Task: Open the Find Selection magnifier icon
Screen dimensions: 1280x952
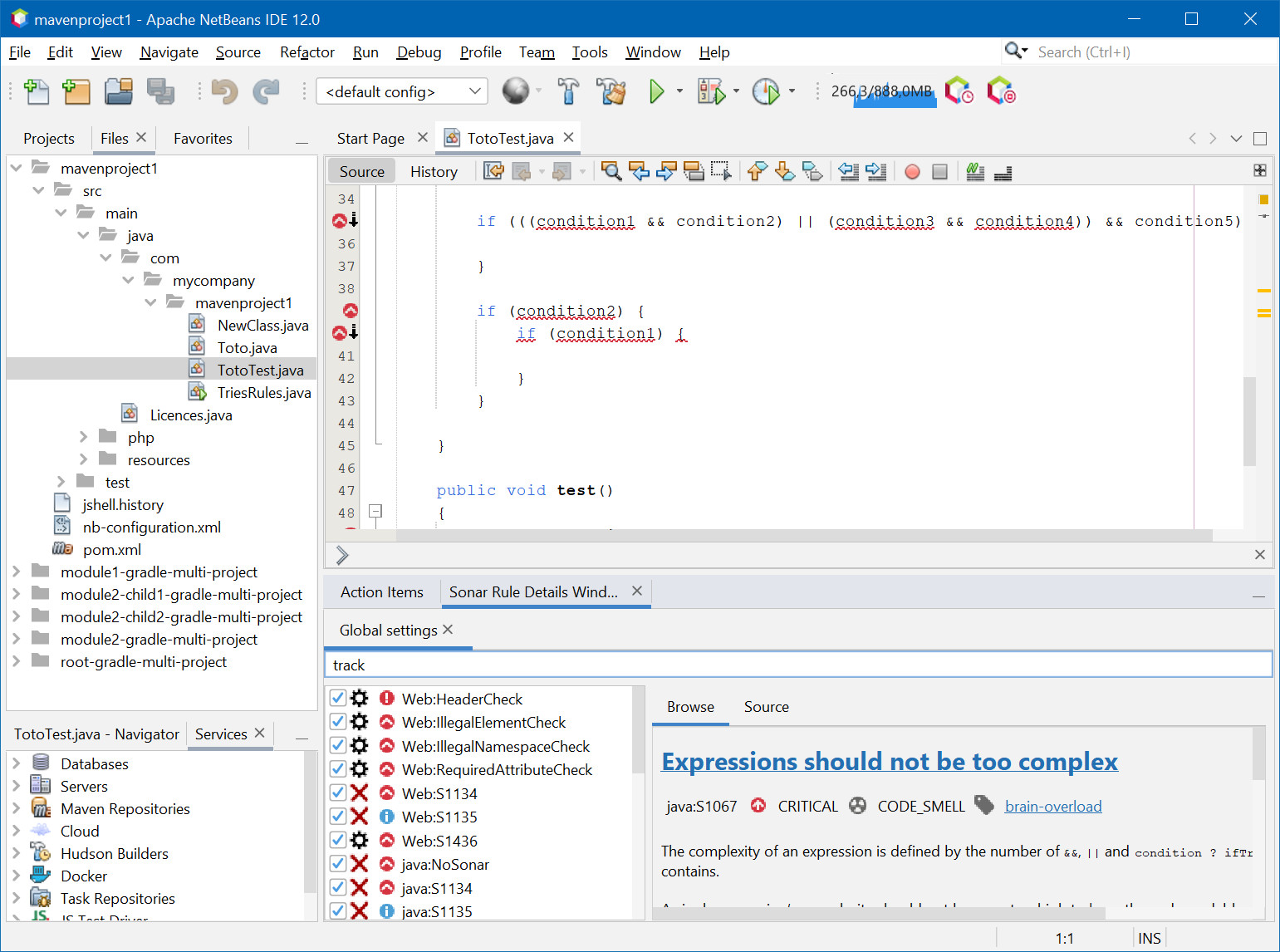Action: [611, 171]
